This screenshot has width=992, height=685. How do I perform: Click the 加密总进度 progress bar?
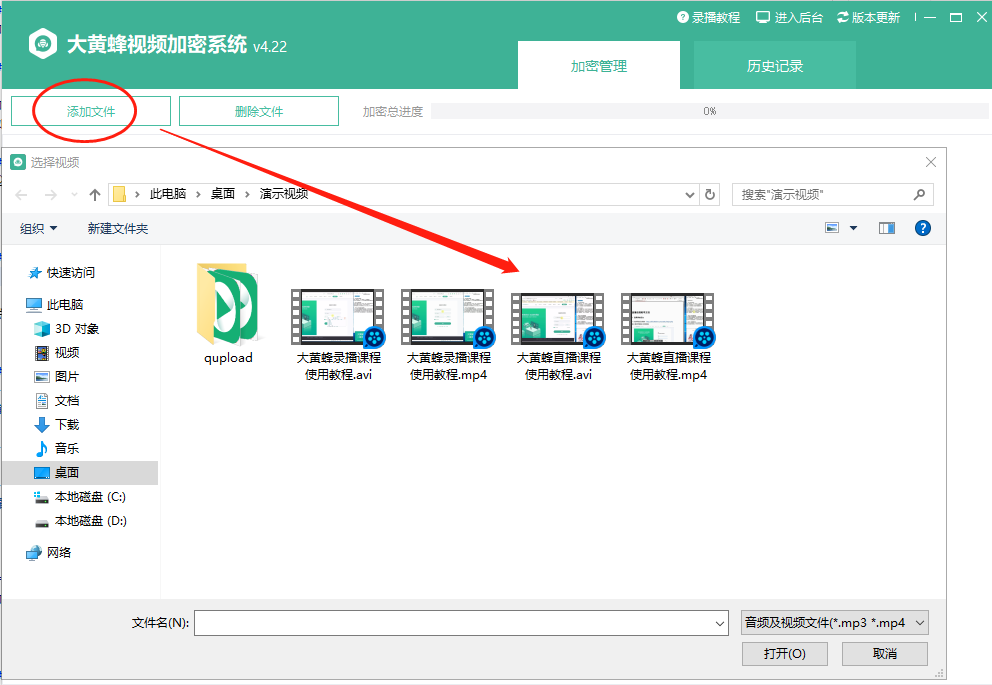(x=709, y=112)
